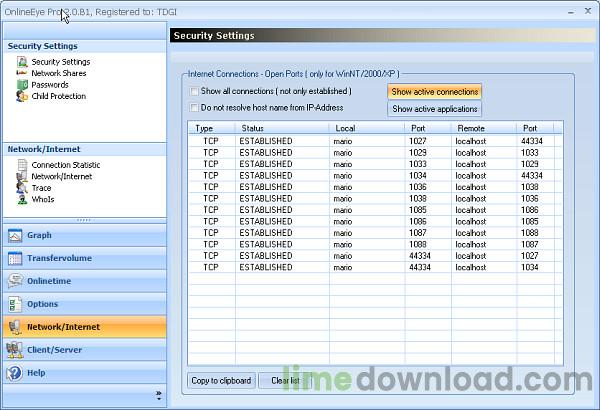Click the Help question mark icon

(15, 373)
